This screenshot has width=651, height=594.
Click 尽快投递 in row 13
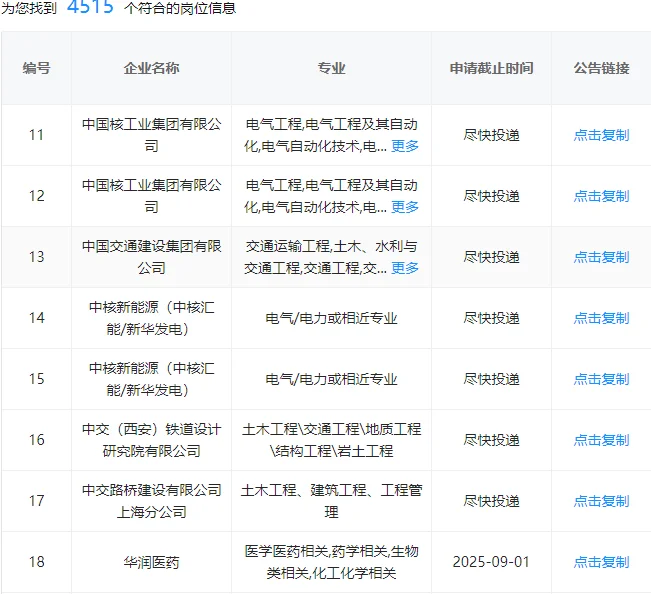492,257
